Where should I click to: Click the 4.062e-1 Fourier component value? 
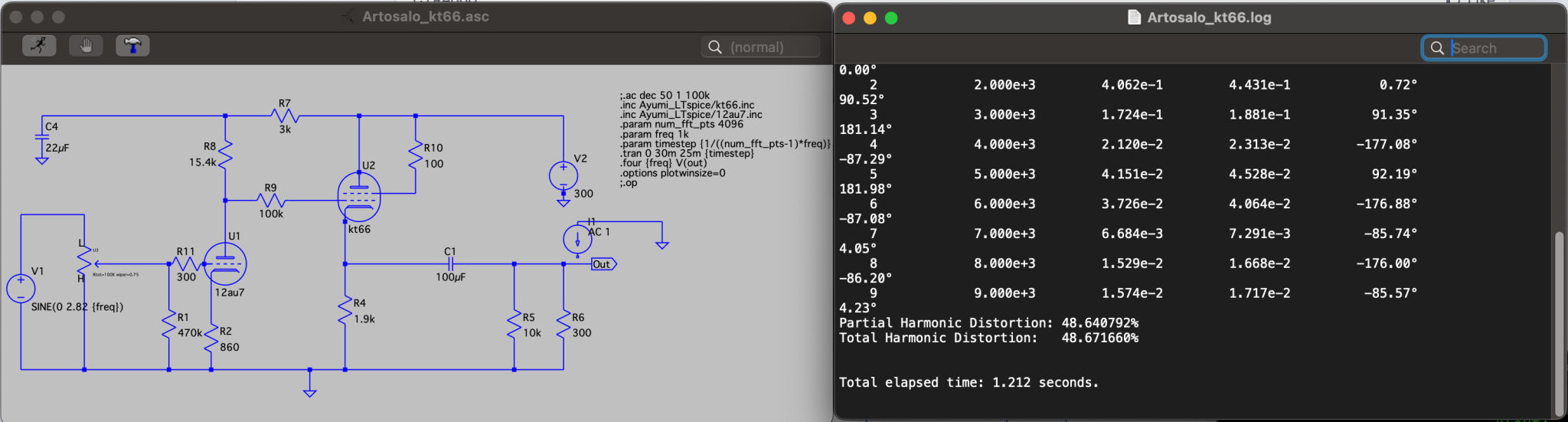tap(1132, 85)
